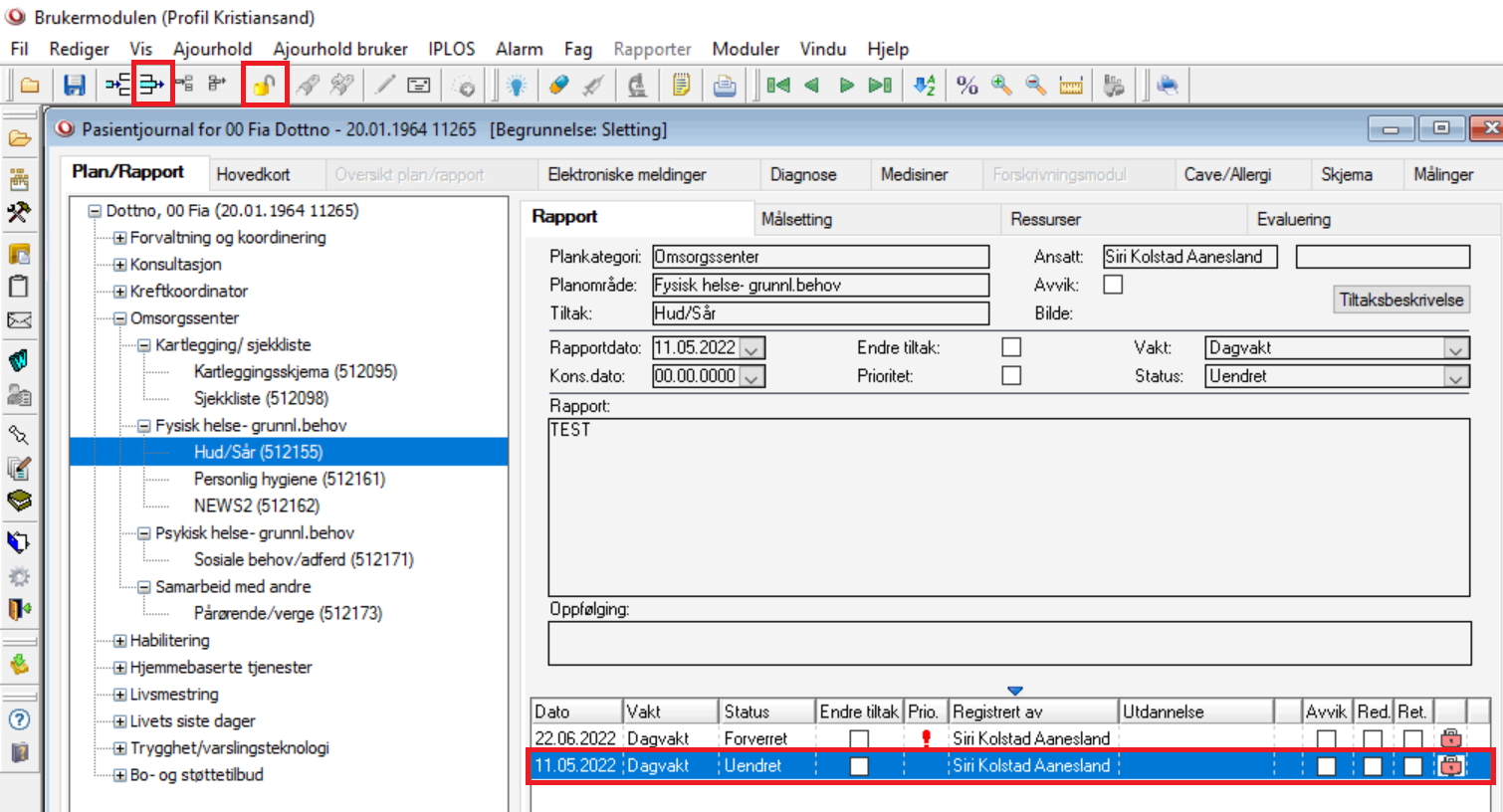
Task: Toggle Endre tiltak checkbox in 22.06.2022 row
Action: tap(859, 739)
